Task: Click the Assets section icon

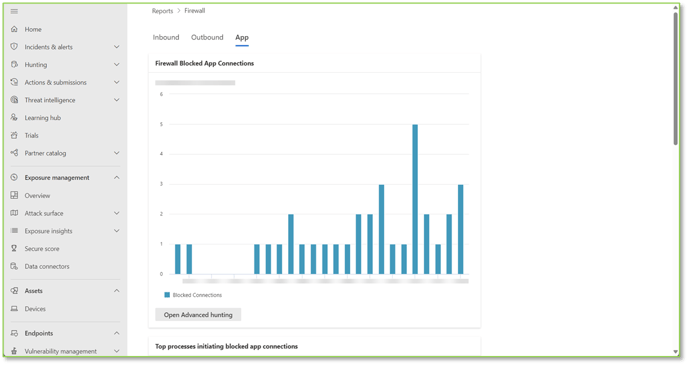Action: click(x=14, y=291)
